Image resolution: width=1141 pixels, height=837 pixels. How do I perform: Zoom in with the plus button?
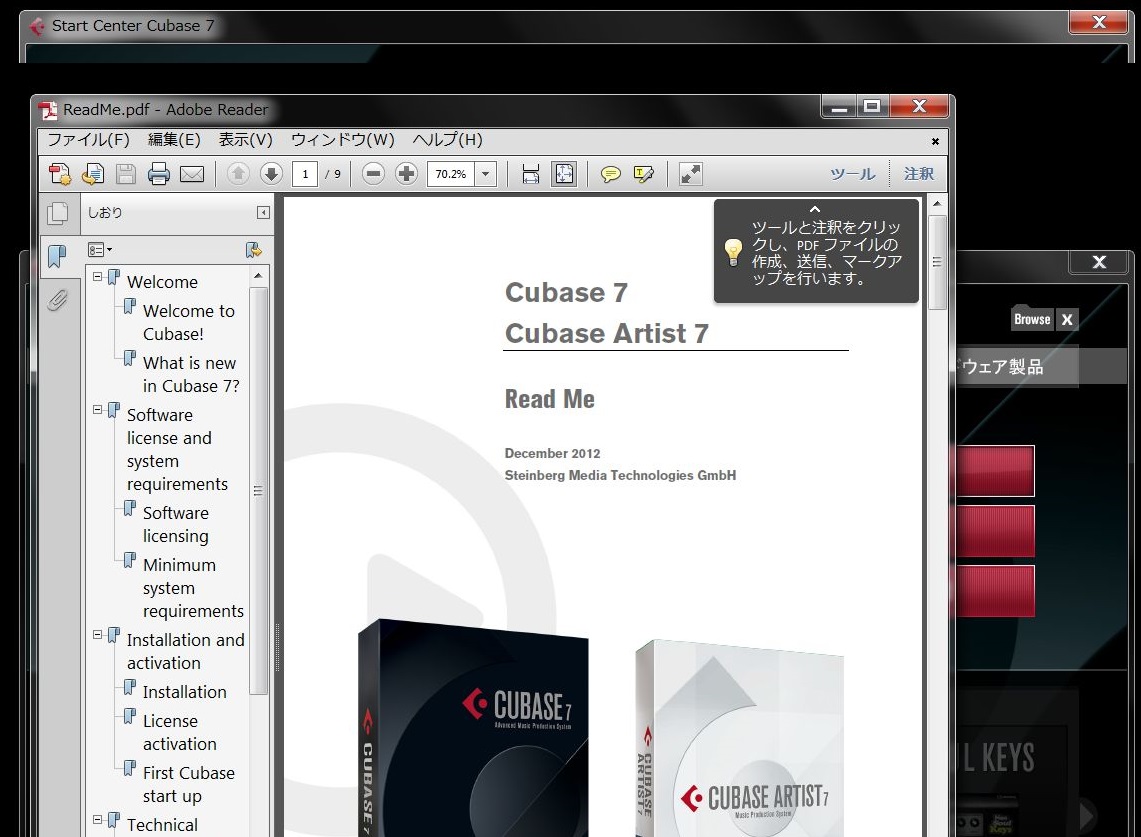click(x=406, y=174)
